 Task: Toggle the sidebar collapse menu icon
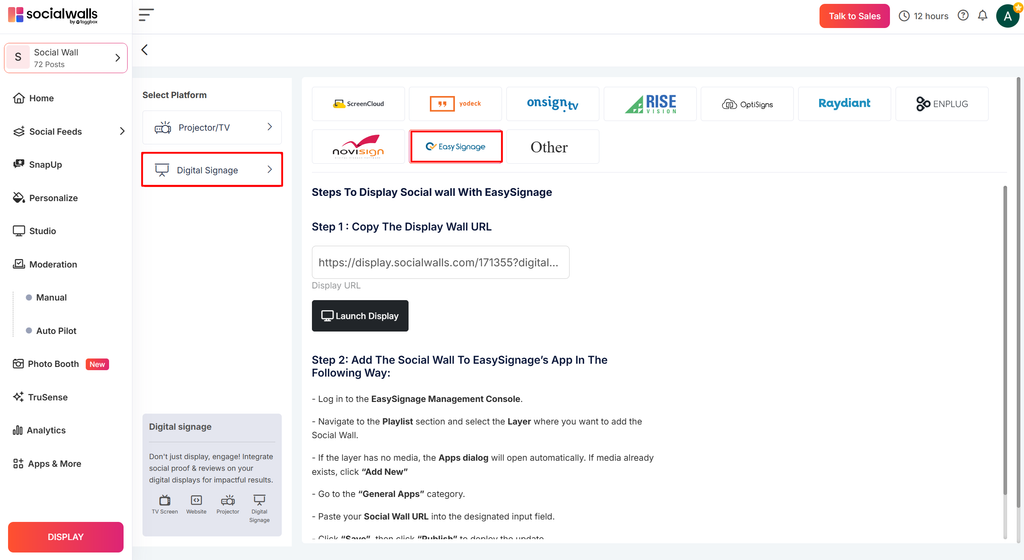tap(146, 15)
